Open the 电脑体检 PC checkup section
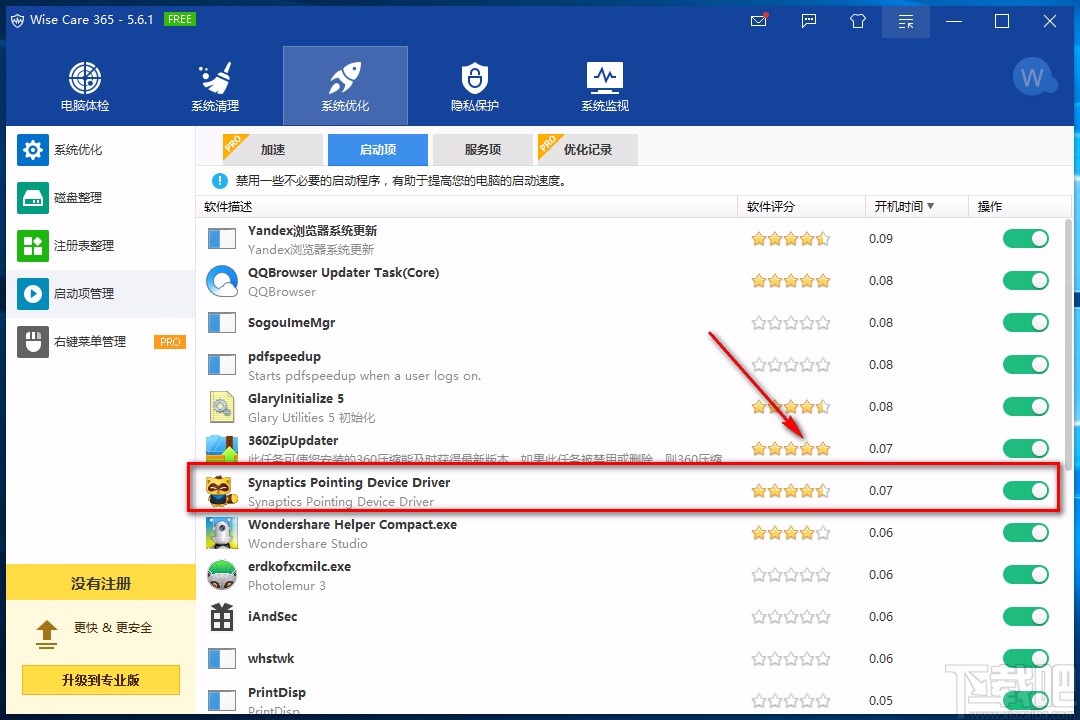The height and width of the screenshot is (720, 1080). click(x=85, y=86)
